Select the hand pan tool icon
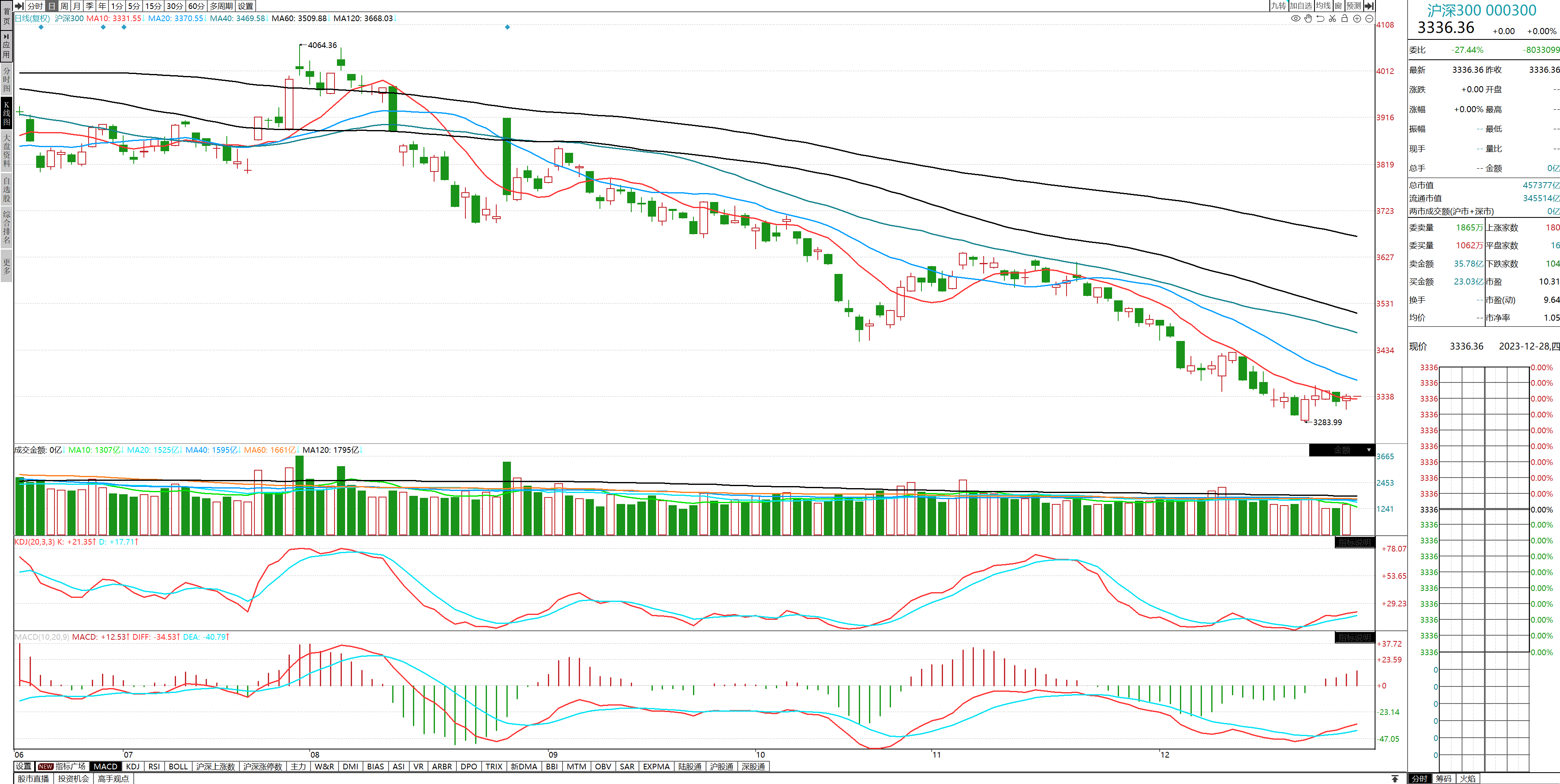 click(1308, 19)
